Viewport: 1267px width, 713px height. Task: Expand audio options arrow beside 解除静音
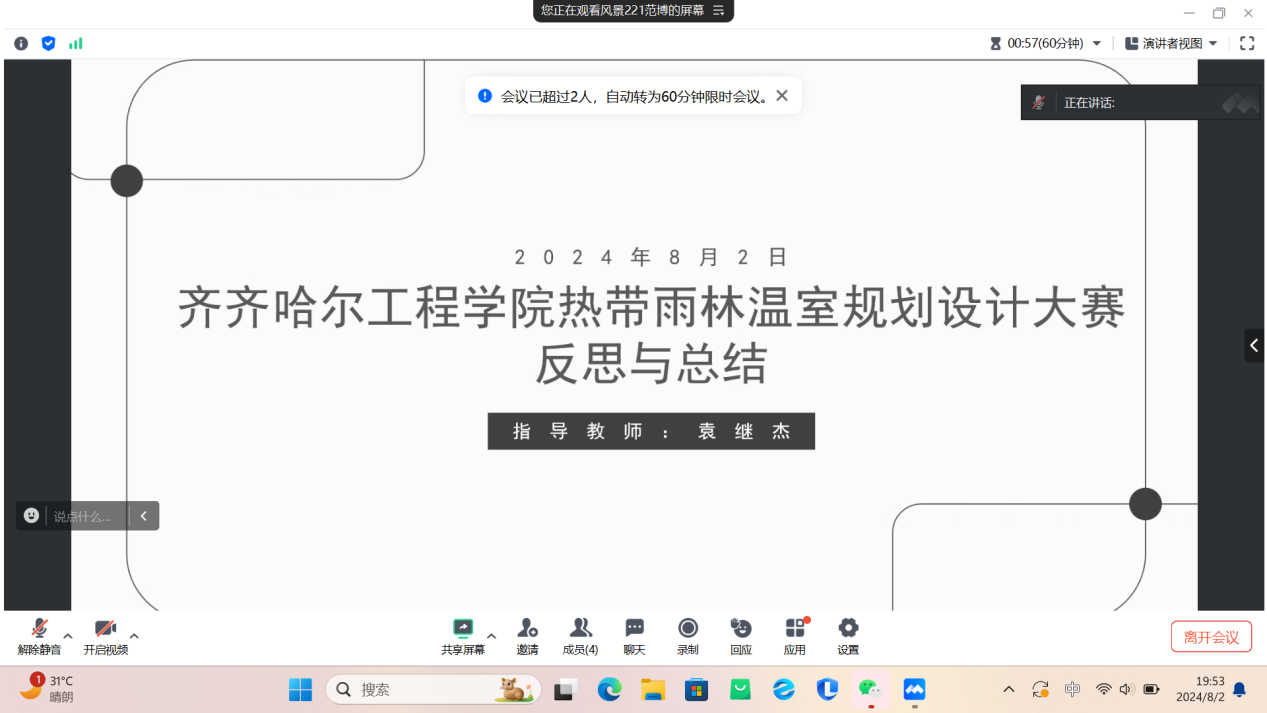[68, 636]
